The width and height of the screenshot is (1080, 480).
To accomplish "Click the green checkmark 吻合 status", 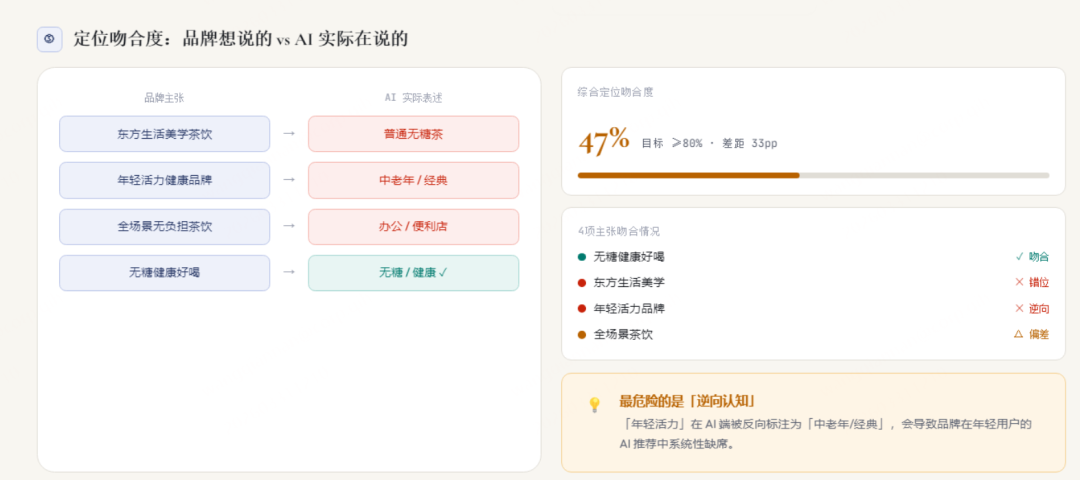I will point(1032,256).
